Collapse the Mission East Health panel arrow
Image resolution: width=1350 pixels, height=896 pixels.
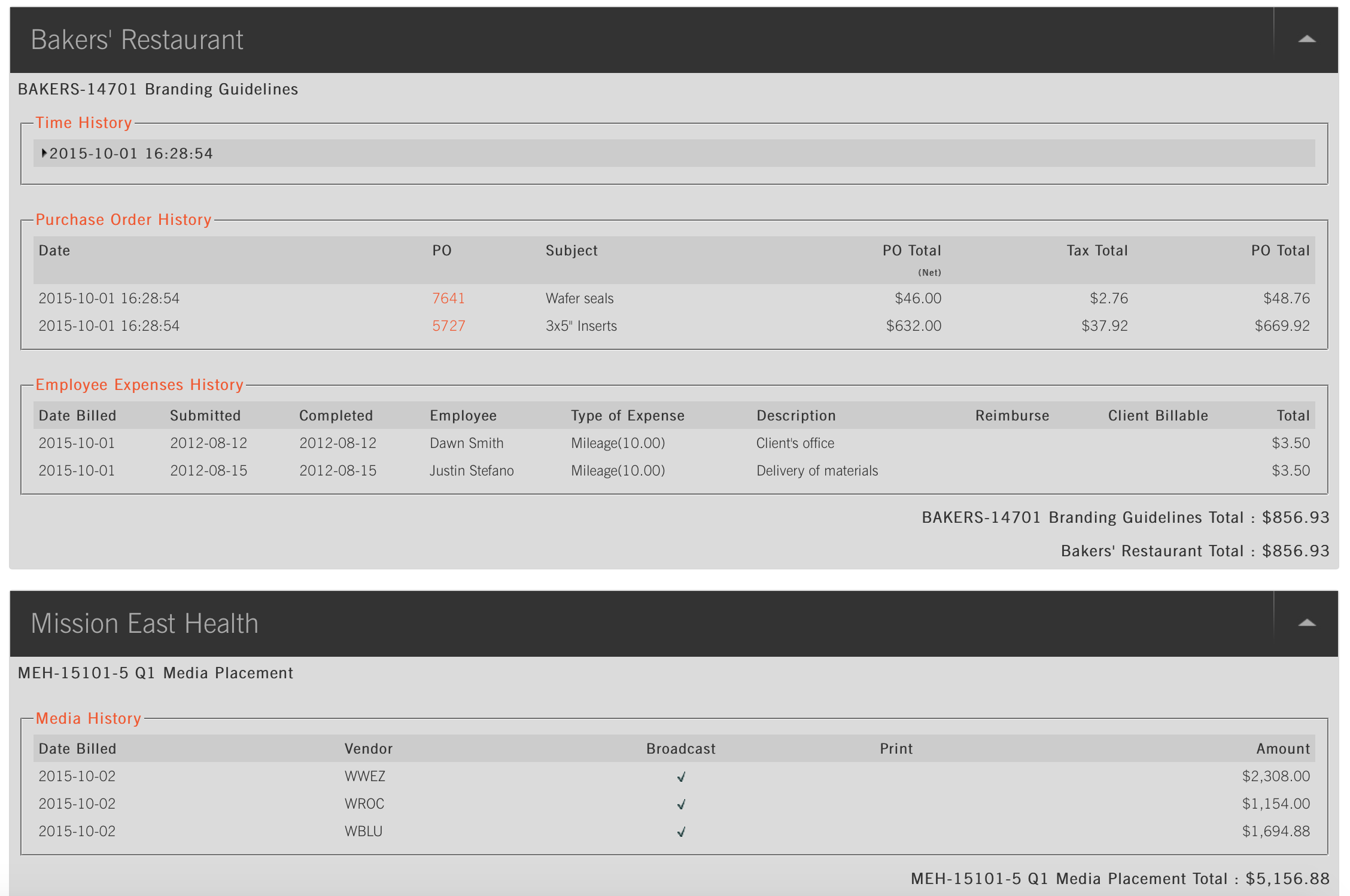(x=1306, y=623)
